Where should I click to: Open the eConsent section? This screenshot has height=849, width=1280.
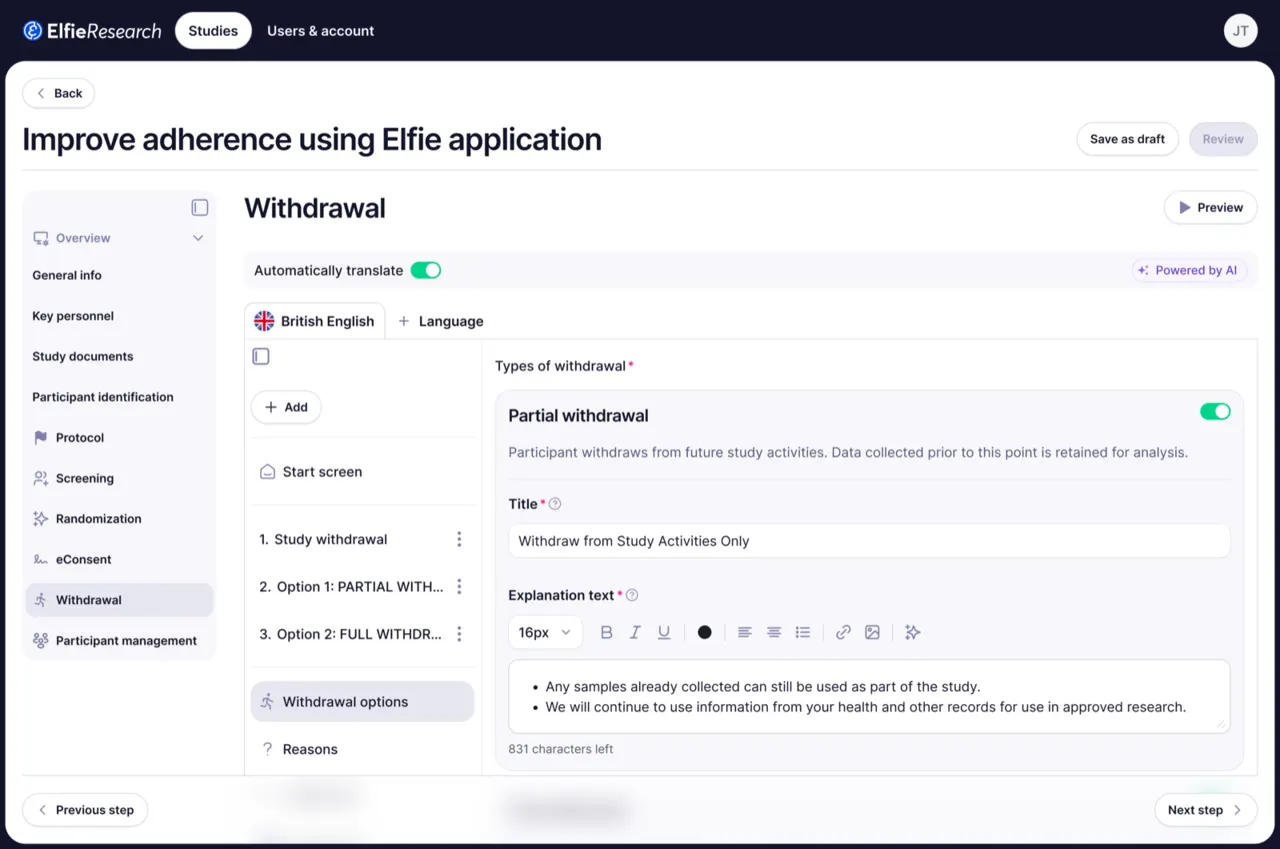pyautogui.click(x=120, y=559)
